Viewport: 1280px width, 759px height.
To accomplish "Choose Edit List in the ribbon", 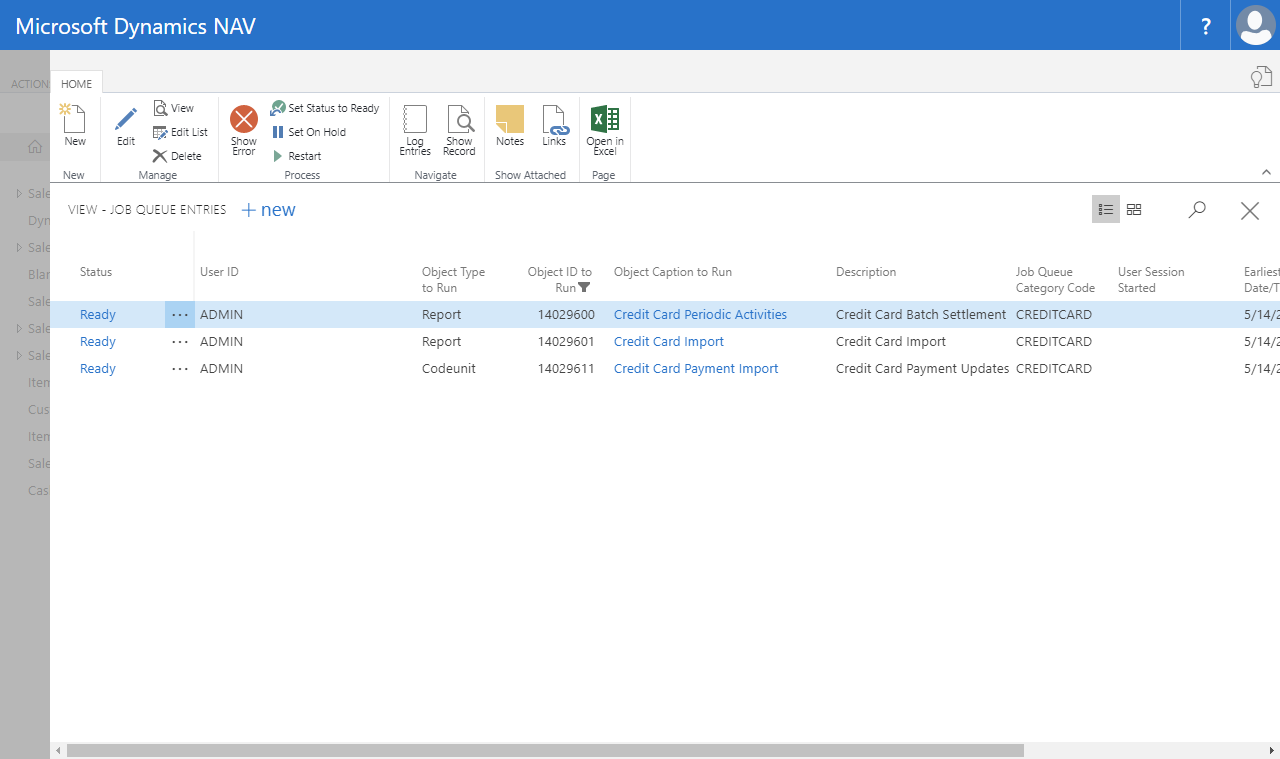I will (x=180, y=132).
